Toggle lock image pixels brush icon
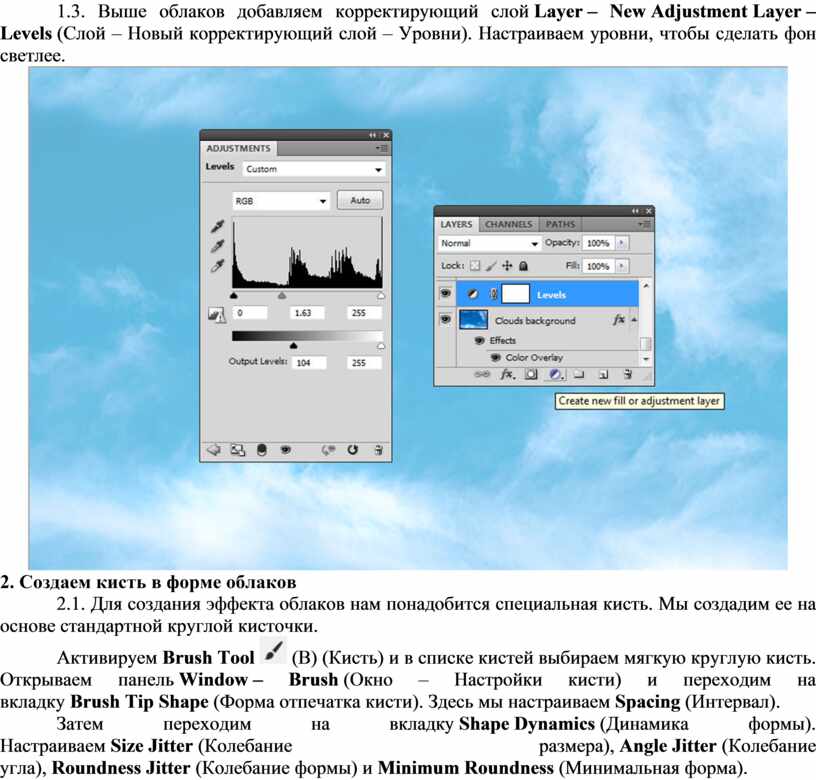 pyautogui.click(x=491, y=266)
